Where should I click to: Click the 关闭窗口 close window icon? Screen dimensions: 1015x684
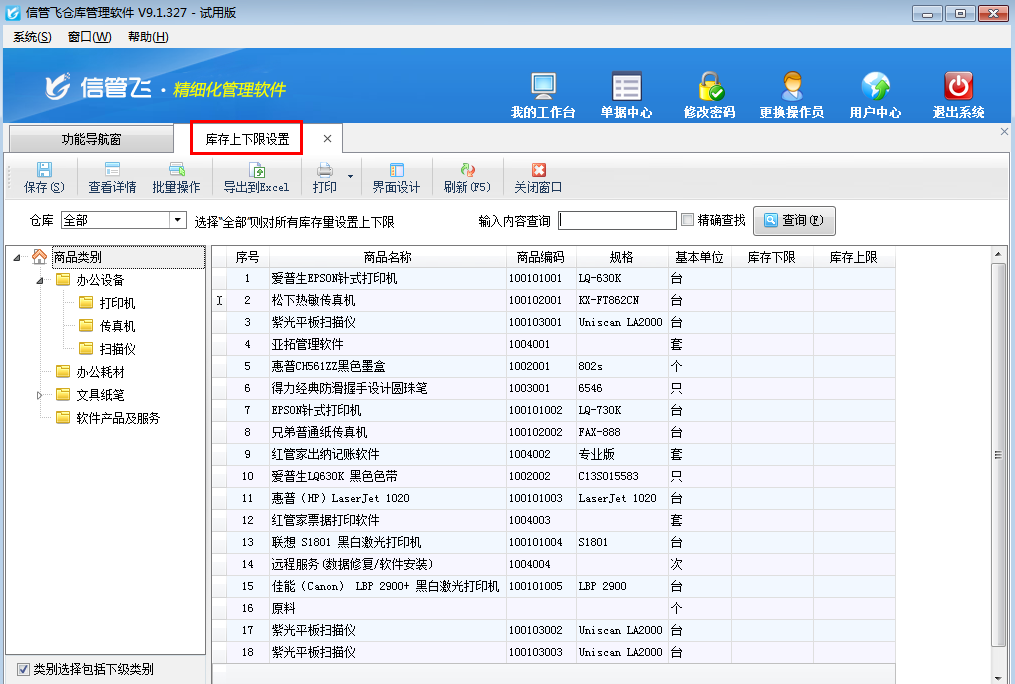[x=538, y=177]
